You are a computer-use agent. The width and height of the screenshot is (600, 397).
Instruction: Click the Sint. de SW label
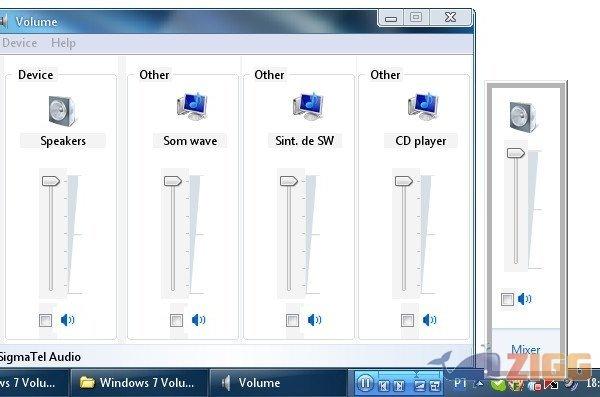[305, 141]
